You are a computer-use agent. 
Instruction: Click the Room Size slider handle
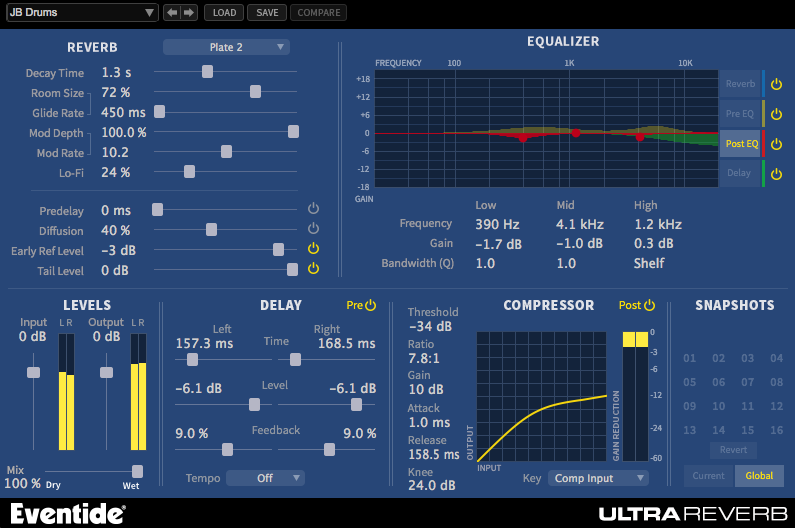256,91
